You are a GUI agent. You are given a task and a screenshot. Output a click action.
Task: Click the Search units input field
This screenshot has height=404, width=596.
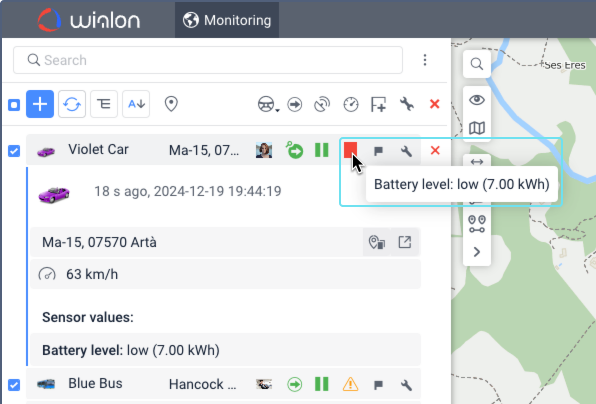click(208, 60)
